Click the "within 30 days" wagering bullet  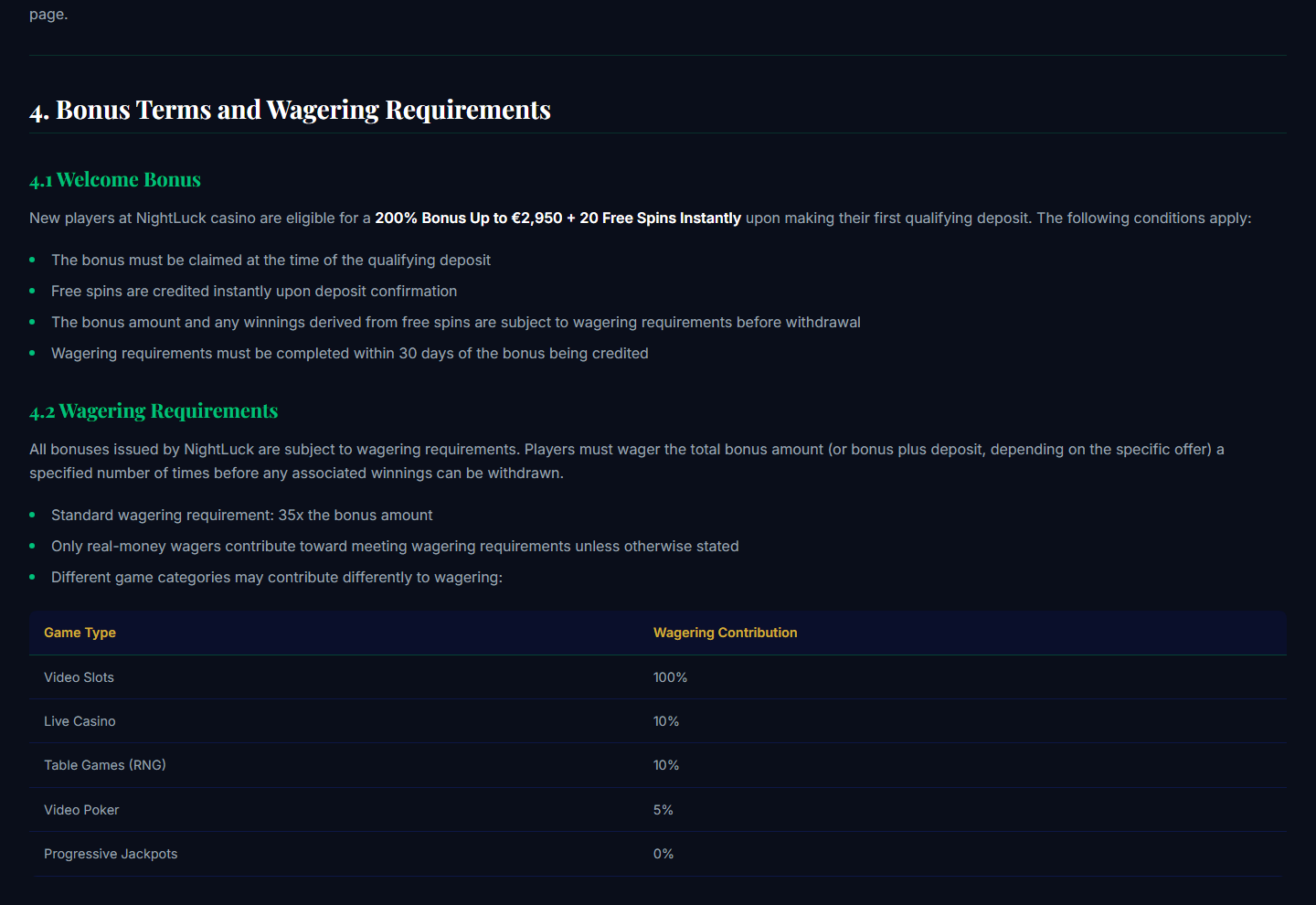350,354
